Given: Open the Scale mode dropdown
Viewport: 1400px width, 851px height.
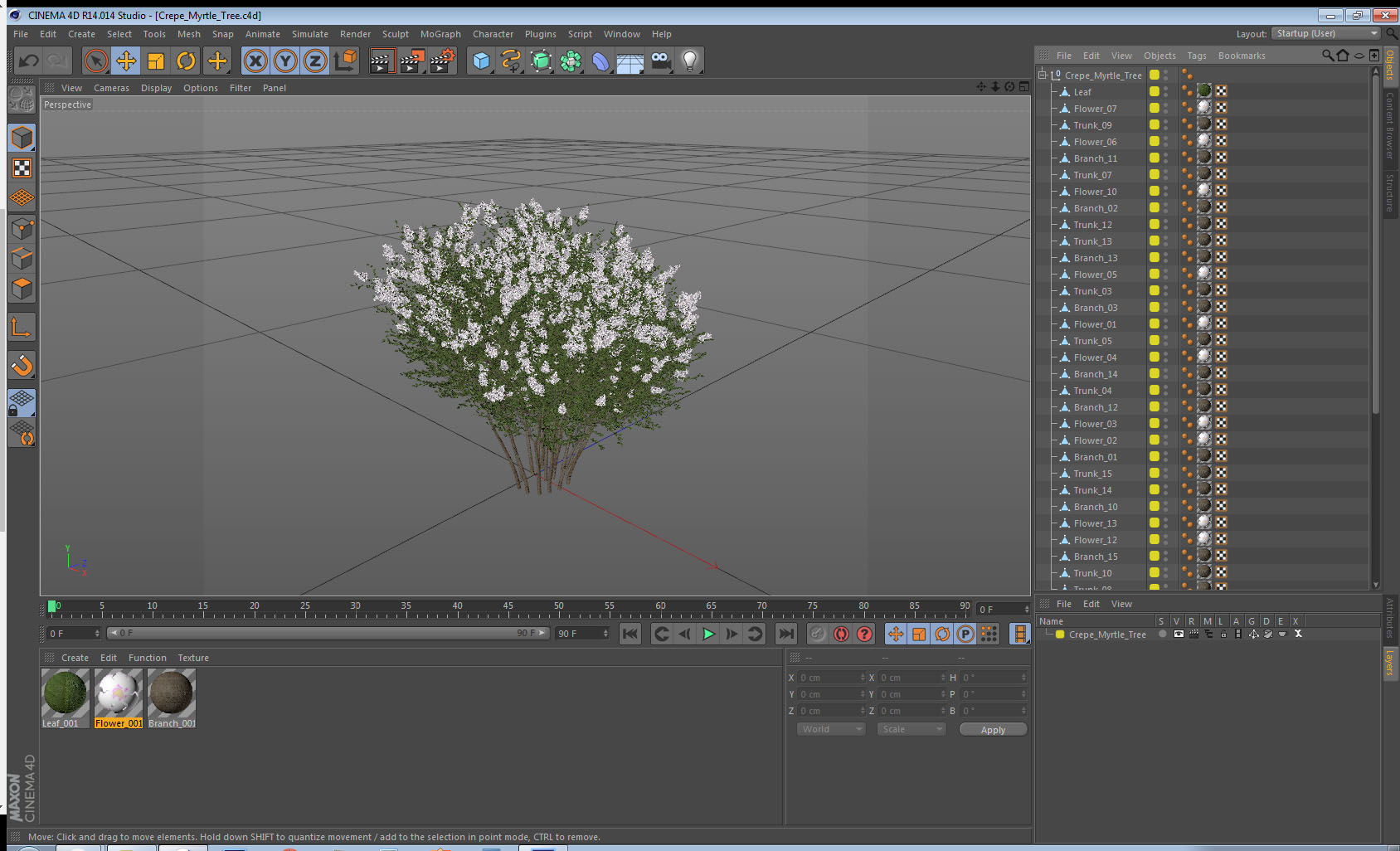Looking at the screenshot, I should coord(911,729).
